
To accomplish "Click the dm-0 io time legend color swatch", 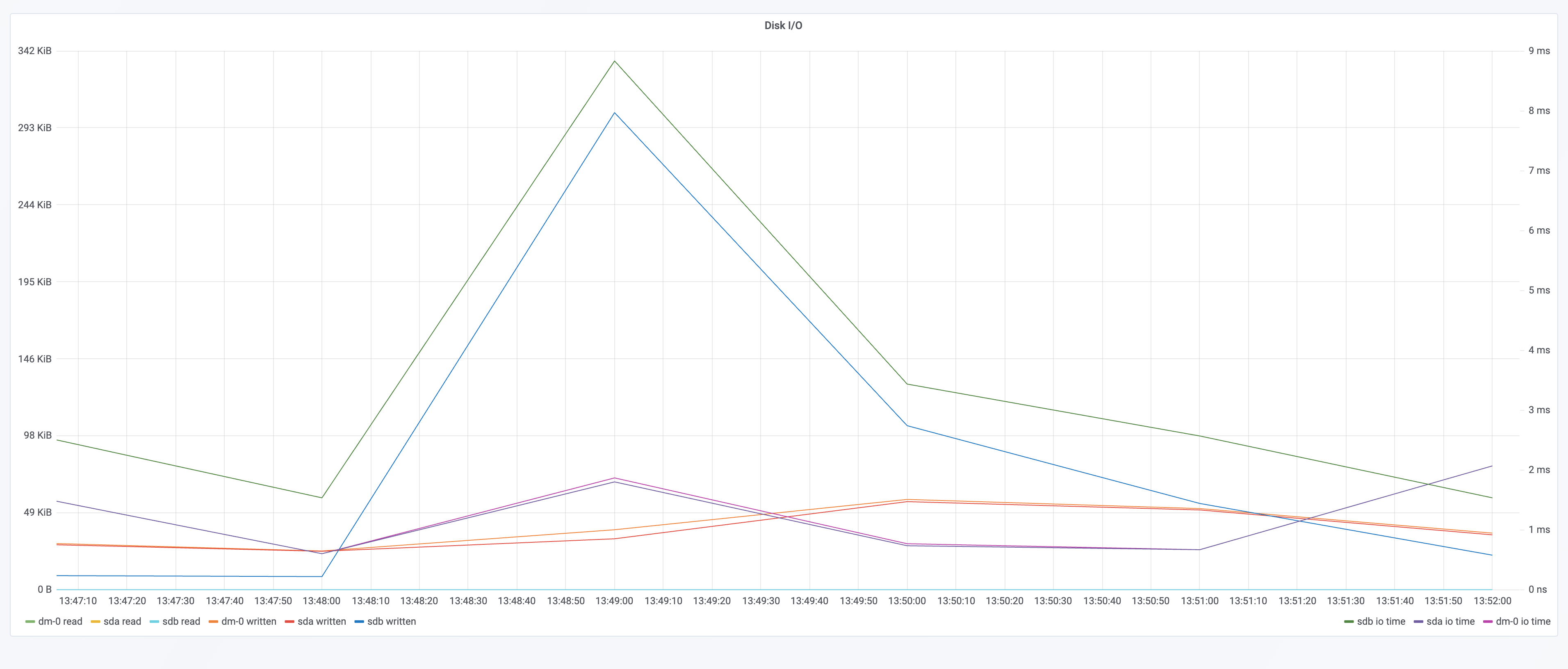I will (x=1488, y=621).
